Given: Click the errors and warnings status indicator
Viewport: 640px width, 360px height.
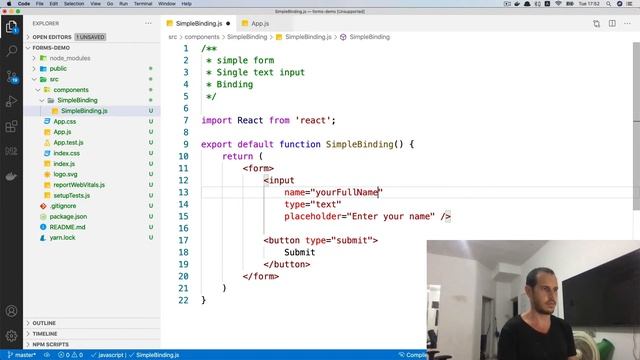Looking at the screenshot, I should [x=71, y=355].
